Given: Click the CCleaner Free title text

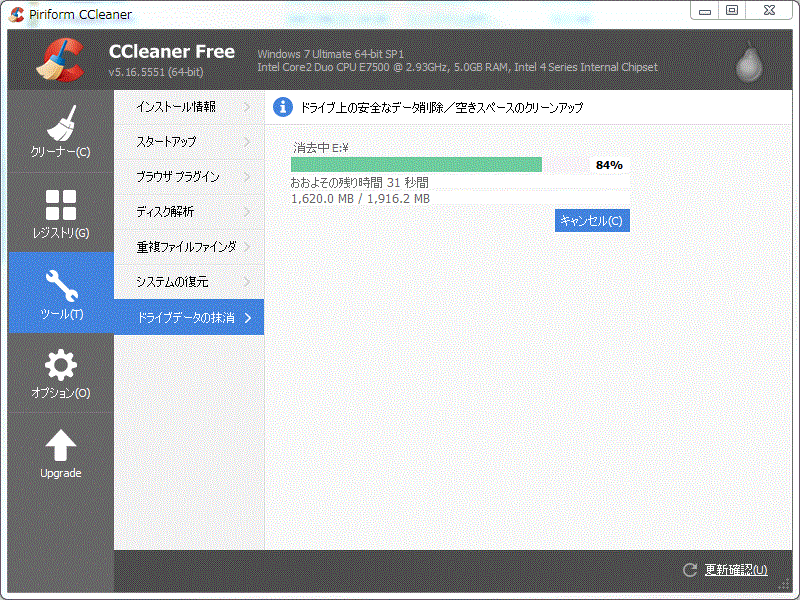Looking at the screenshot, I should tap(172, 52).
